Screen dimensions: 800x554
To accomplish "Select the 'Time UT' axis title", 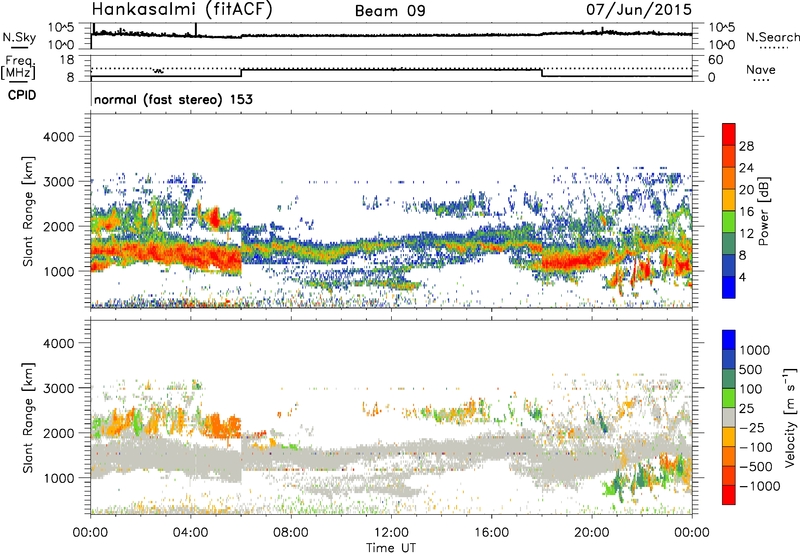I will pos(391,548).
